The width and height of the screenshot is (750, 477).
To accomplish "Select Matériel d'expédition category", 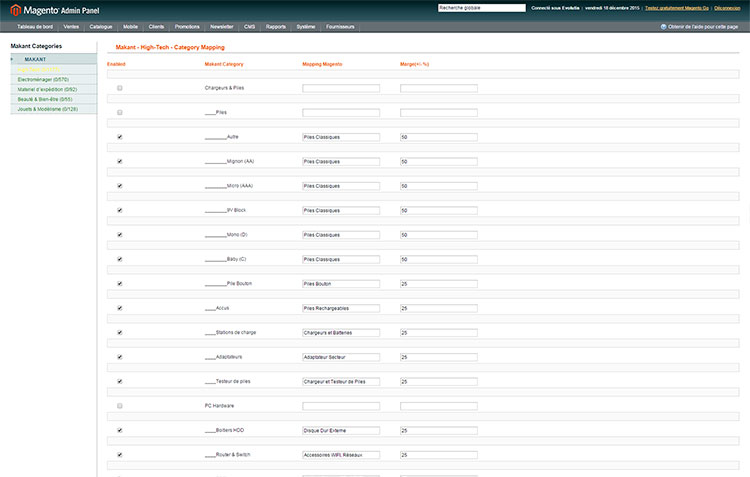I will pos(47,89).
